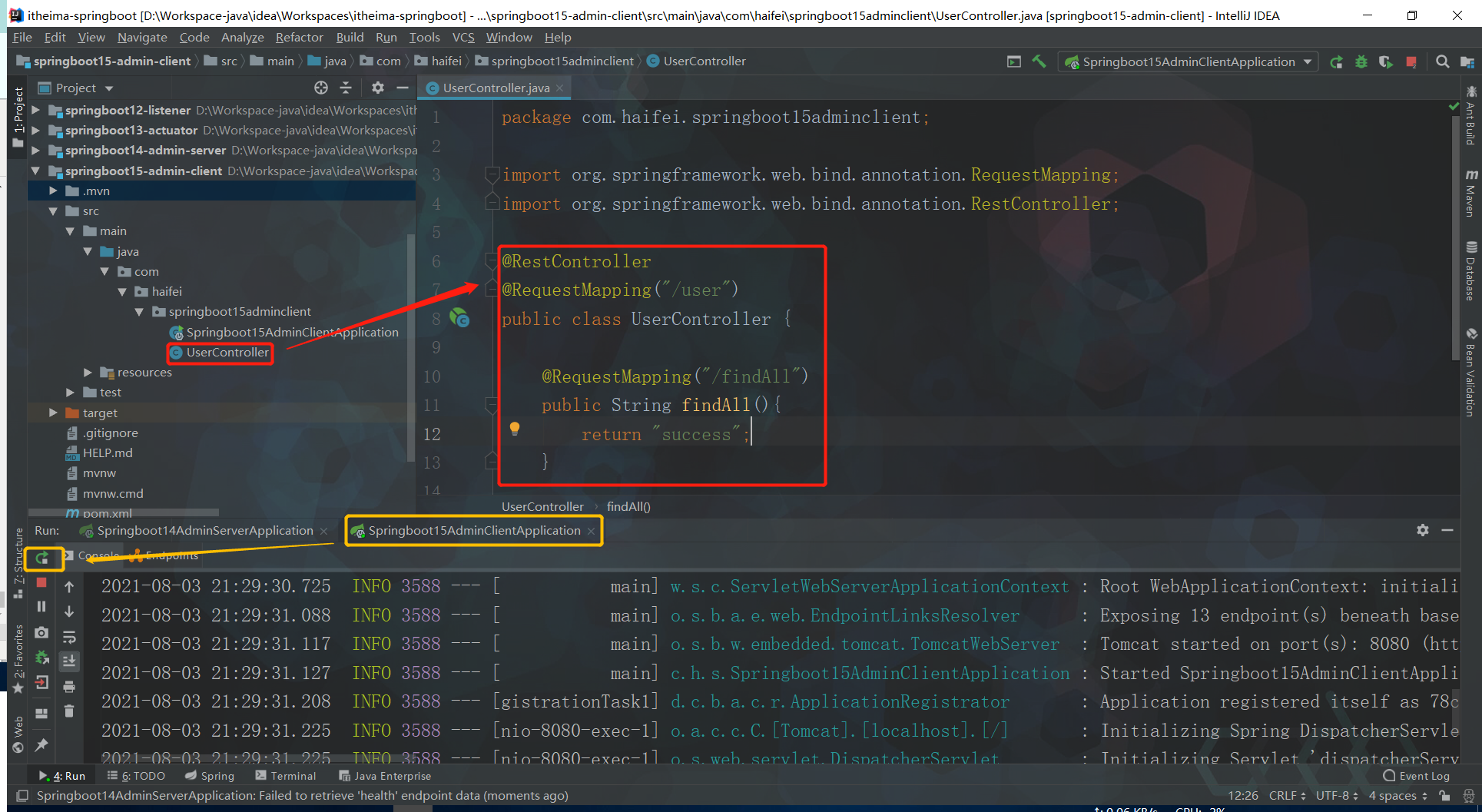Dump threads with the camera icon
The image size is (1482, 812).
41,632
